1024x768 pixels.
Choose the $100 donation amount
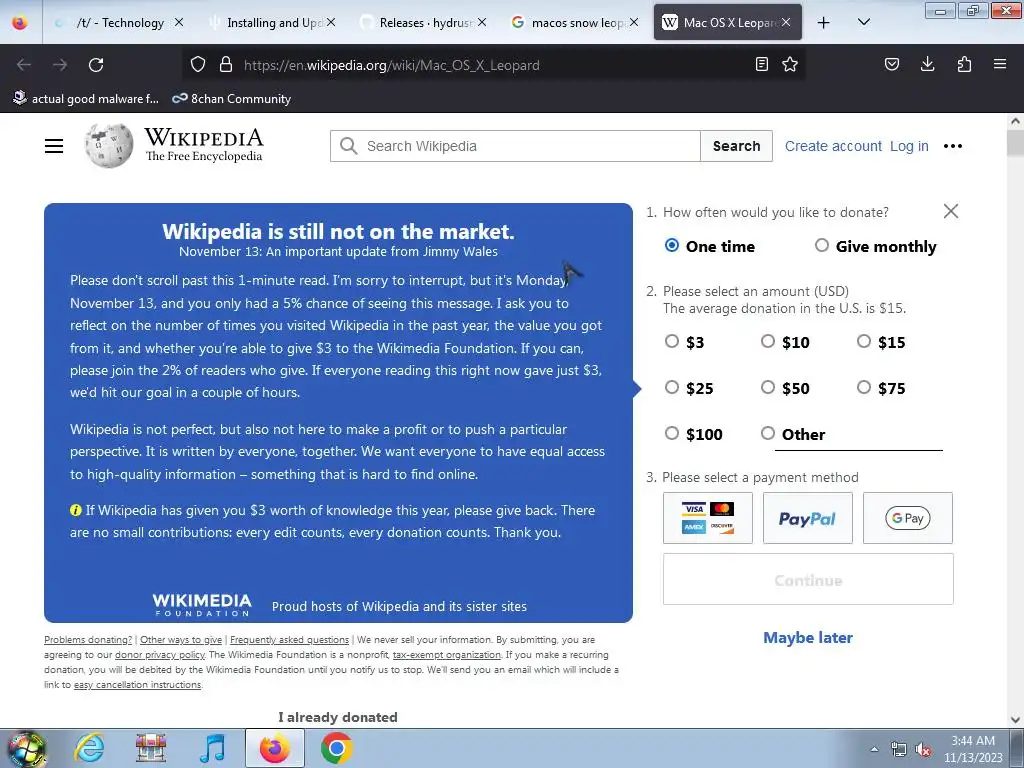[672, 433]
